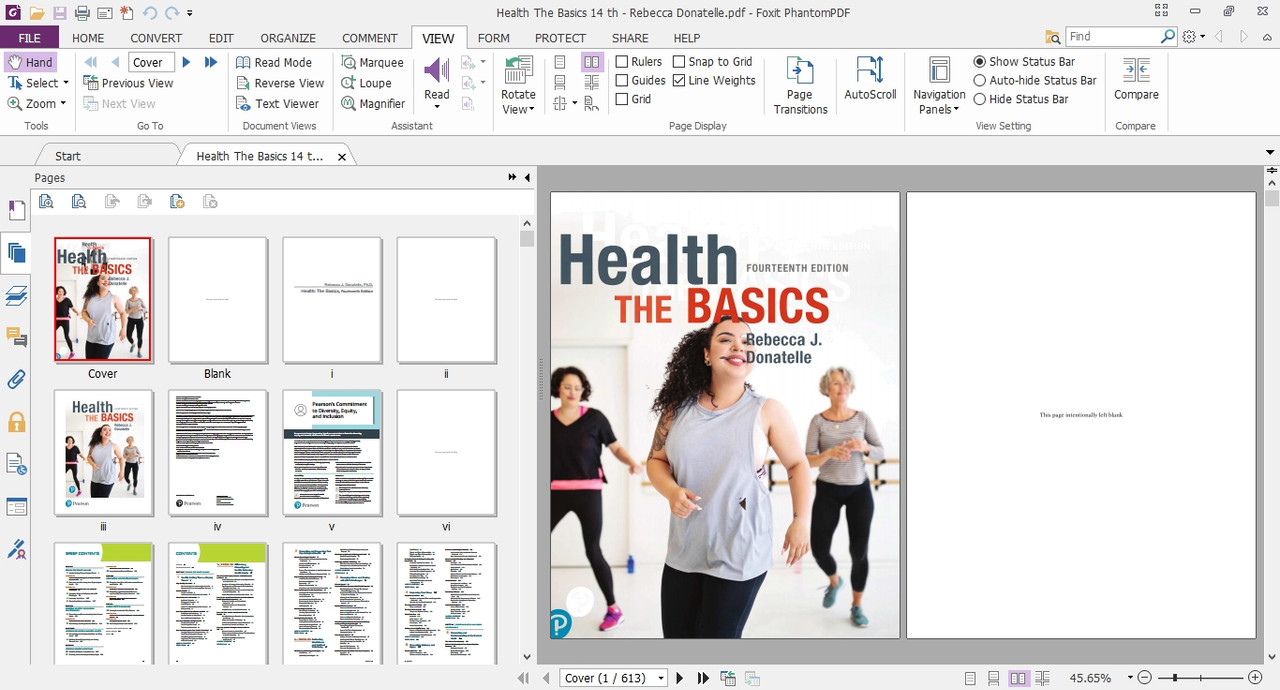
Task: Enable the Guides checkbox
Action: pos(621,81)
